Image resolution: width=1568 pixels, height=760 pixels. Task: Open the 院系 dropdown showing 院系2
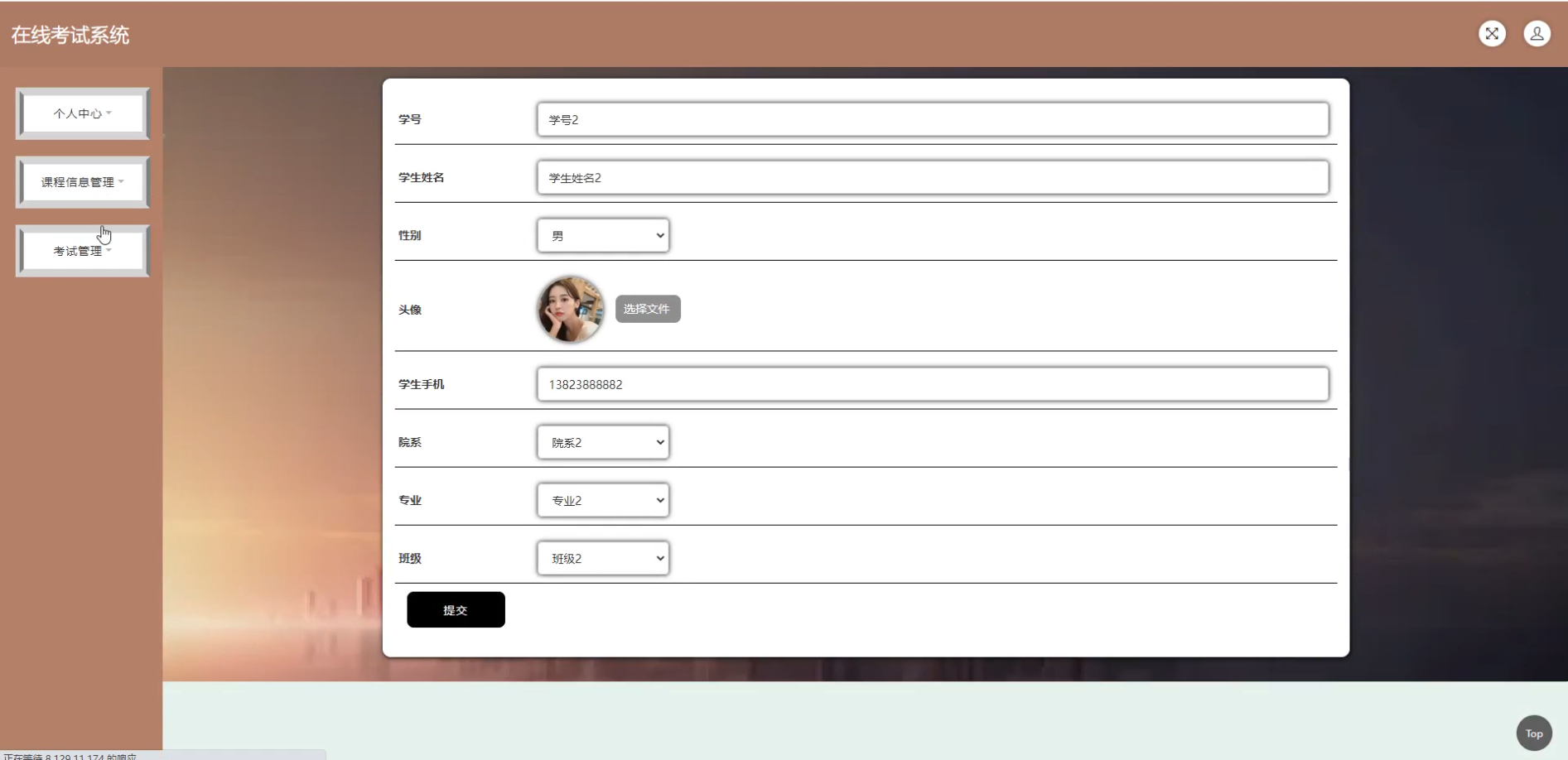tap(603, 442)
